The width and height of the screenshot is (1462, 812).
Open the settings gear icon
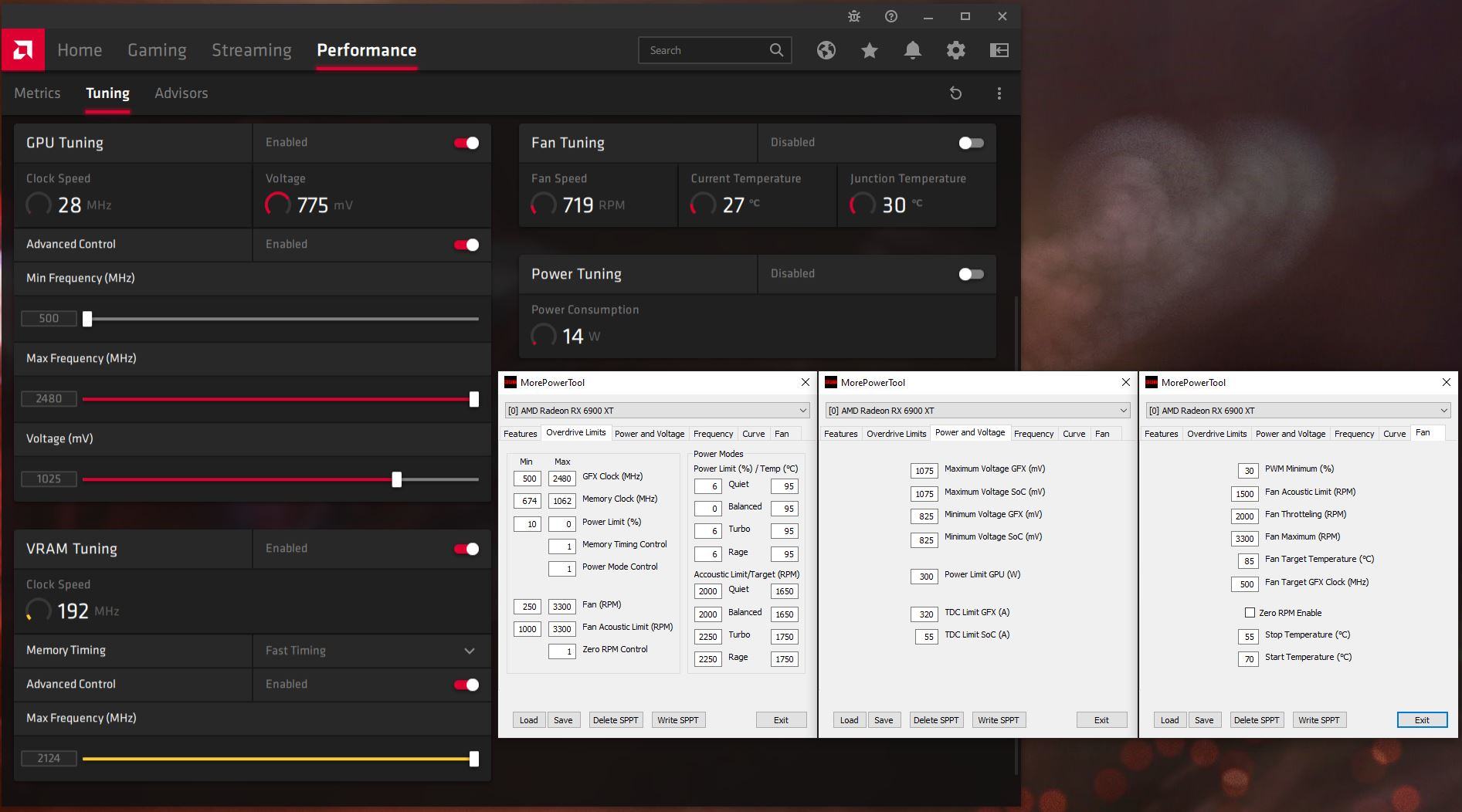[x=956, y=50]
